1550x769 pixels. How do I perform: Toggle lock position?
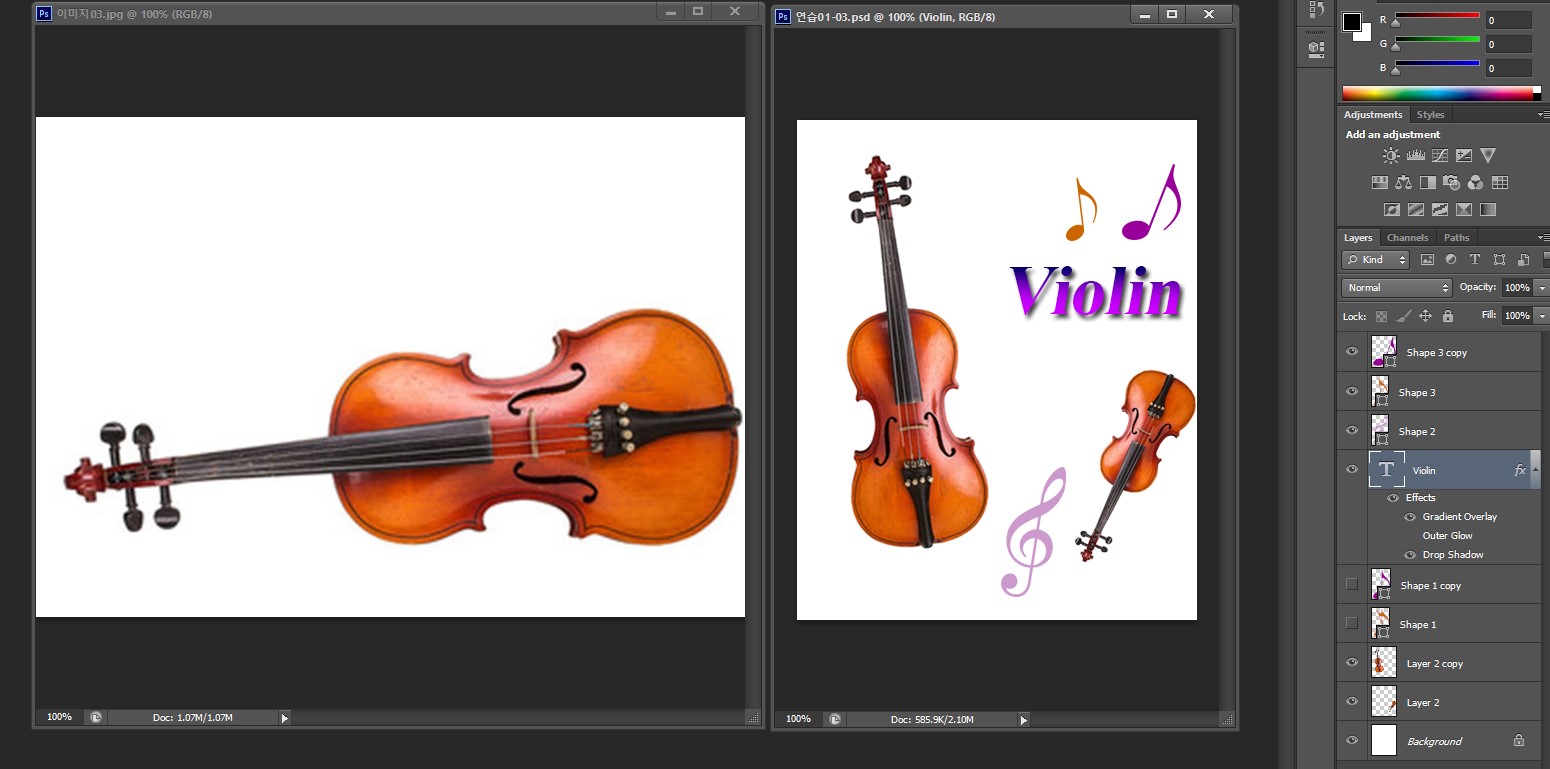coord(1426,316)
